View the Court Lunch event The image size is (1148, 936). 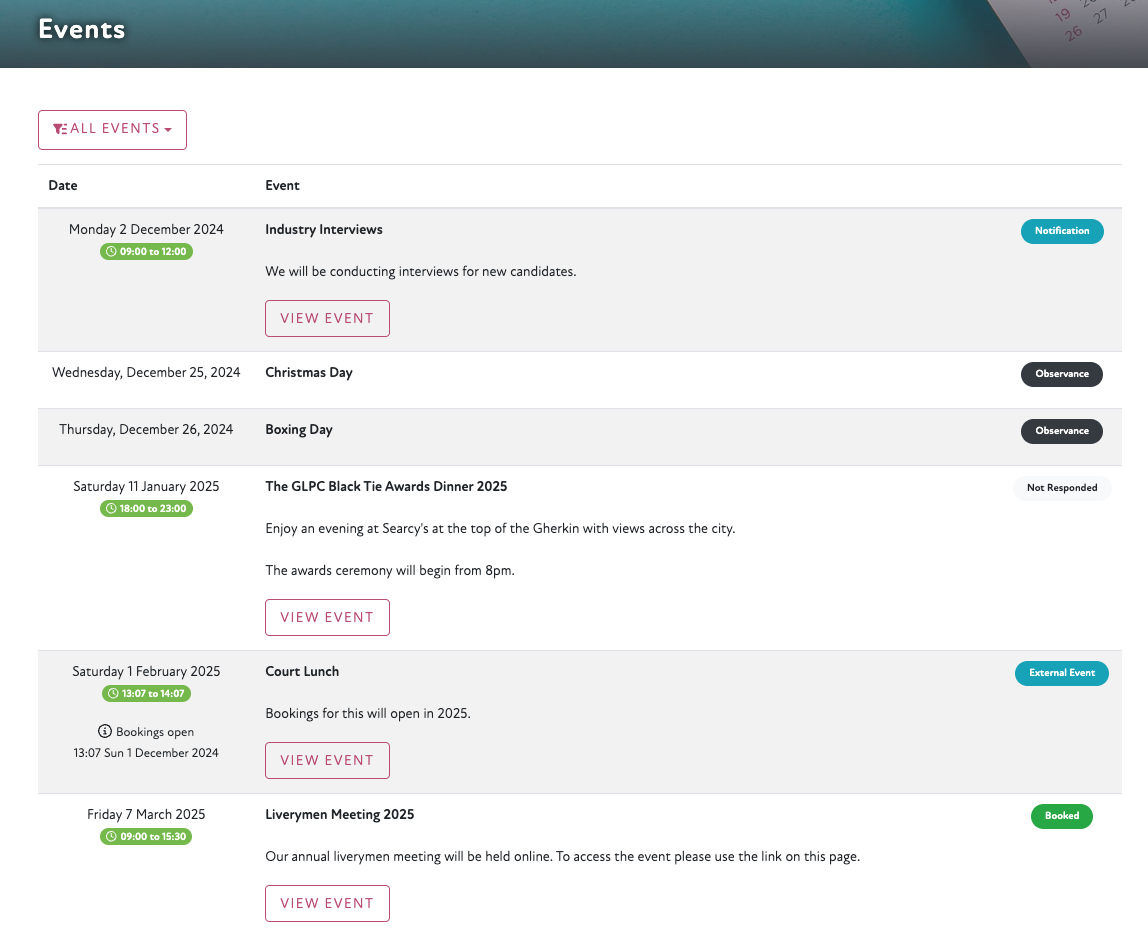pos(327,761)
